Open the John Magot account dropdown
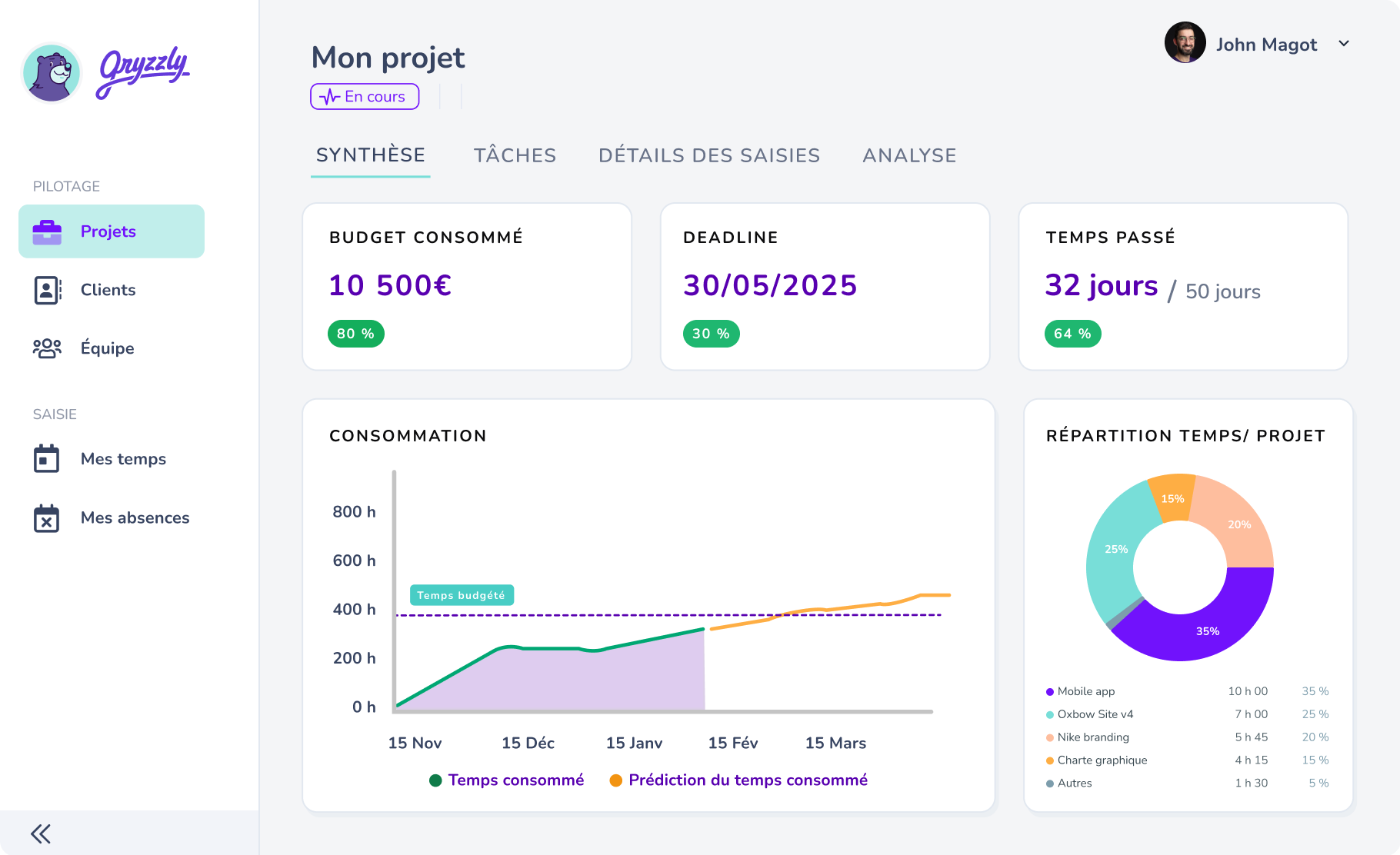 [x=1344, y=44]
